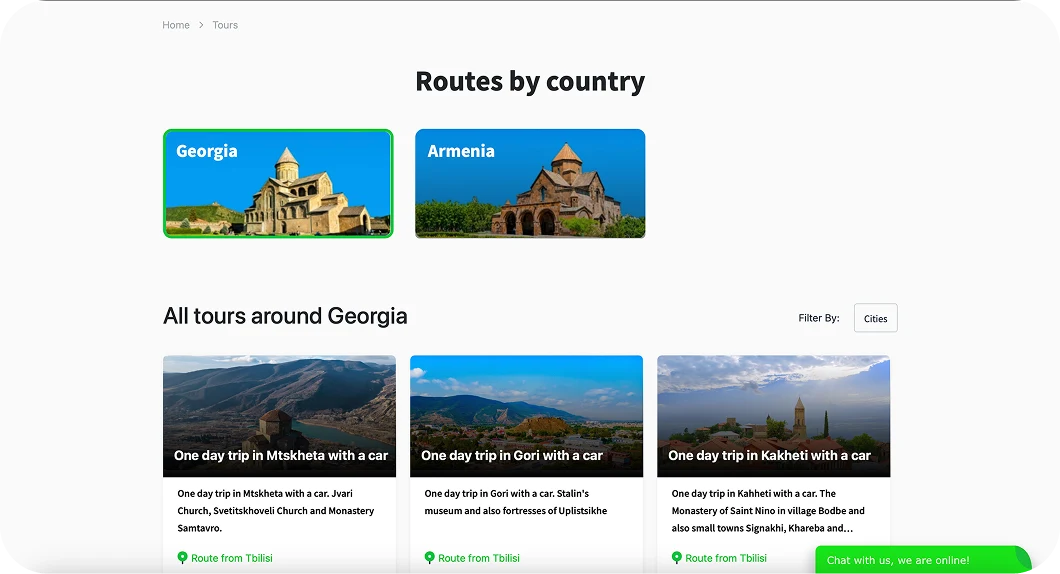Click 'Route from Tbilisi' on Kakheti card
Viewport: 1060px width, 574px height.
point(725,558)
